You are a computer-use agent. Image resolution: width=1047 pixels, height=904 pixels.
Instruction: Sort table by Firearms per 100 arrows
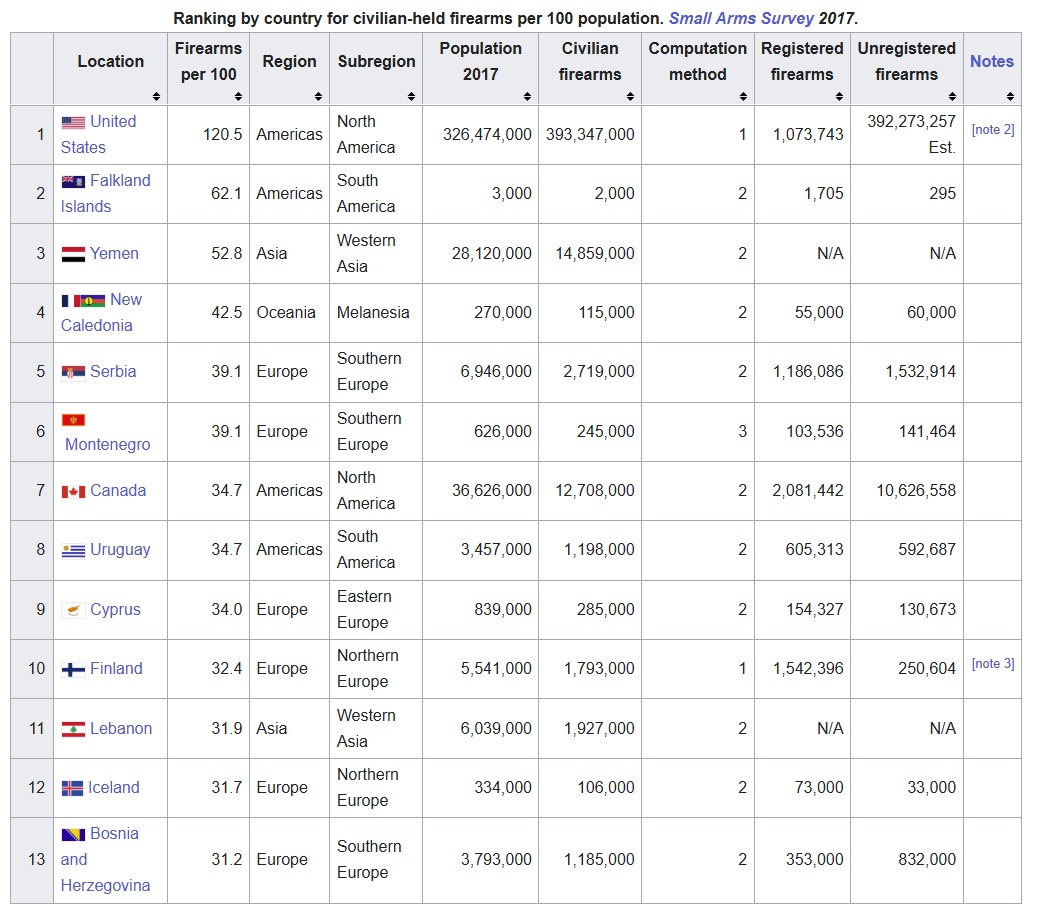(238, 96)
